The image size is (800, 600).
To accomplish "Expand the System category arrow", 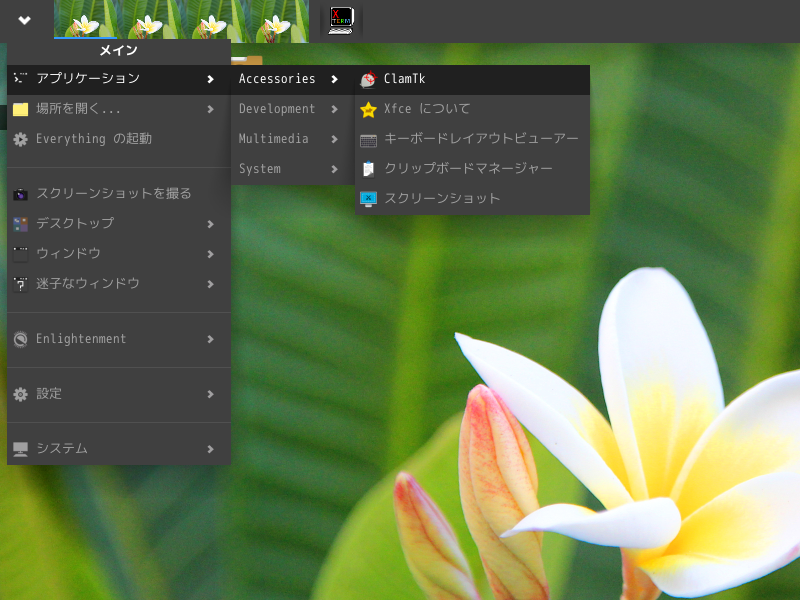I will pos(334,169).
